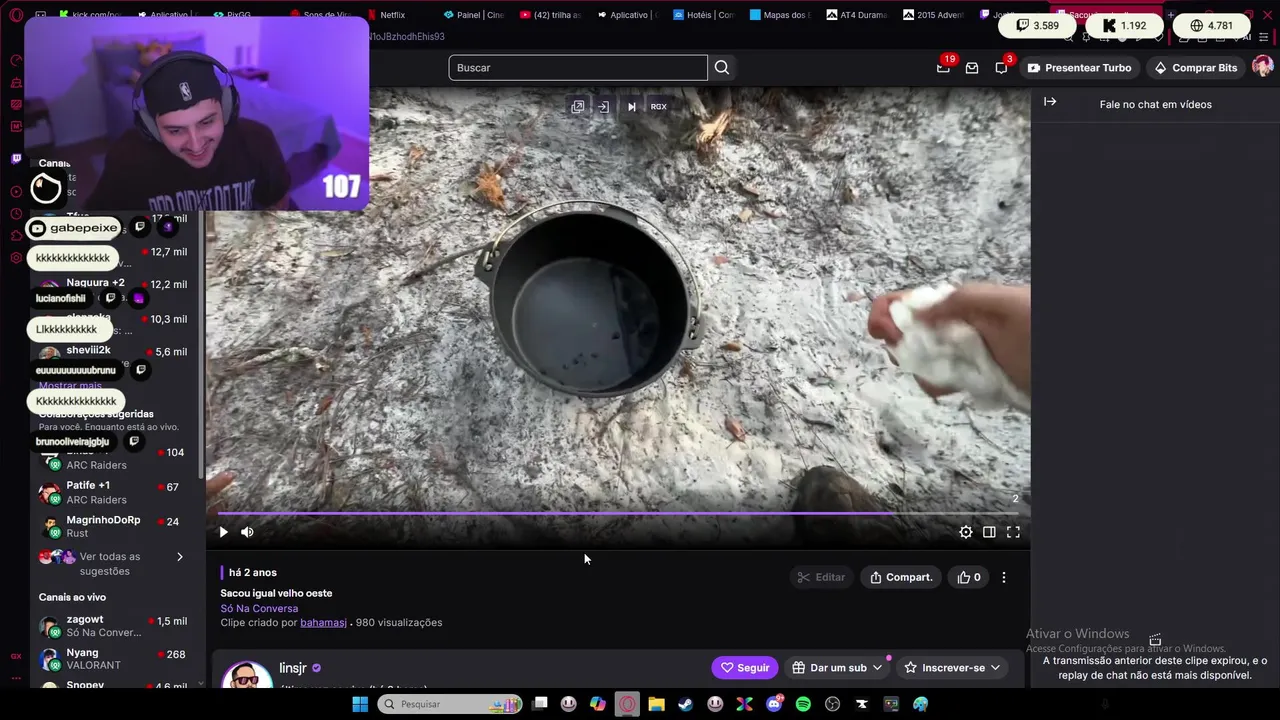
Task: Like the clip with the thumbs-up button
Action: 969,577
